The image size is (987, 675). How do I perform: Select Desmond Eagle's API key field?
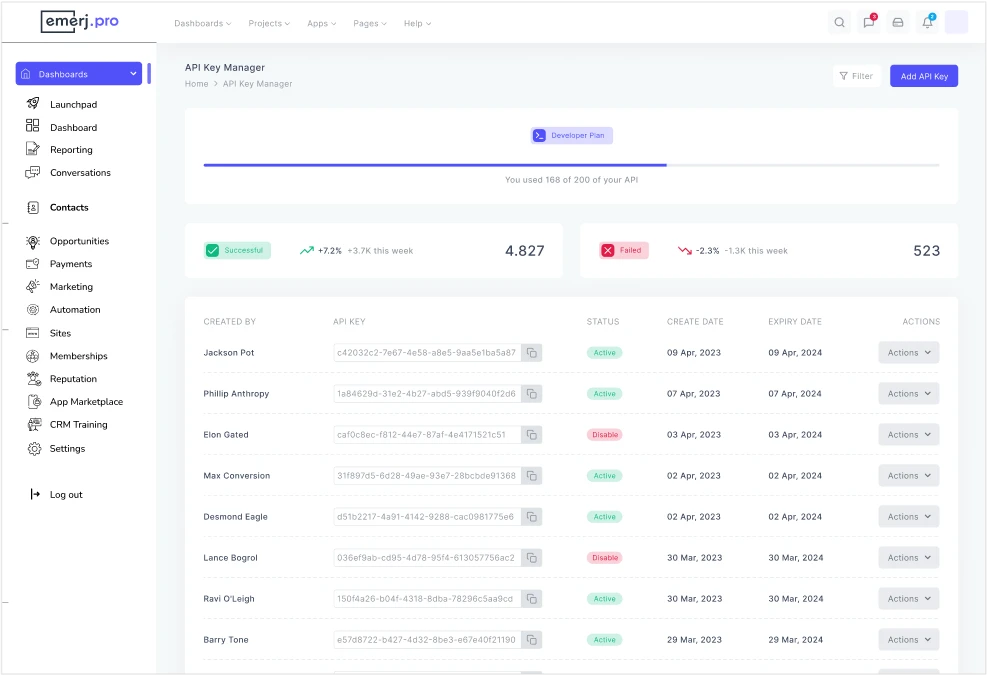426,517
